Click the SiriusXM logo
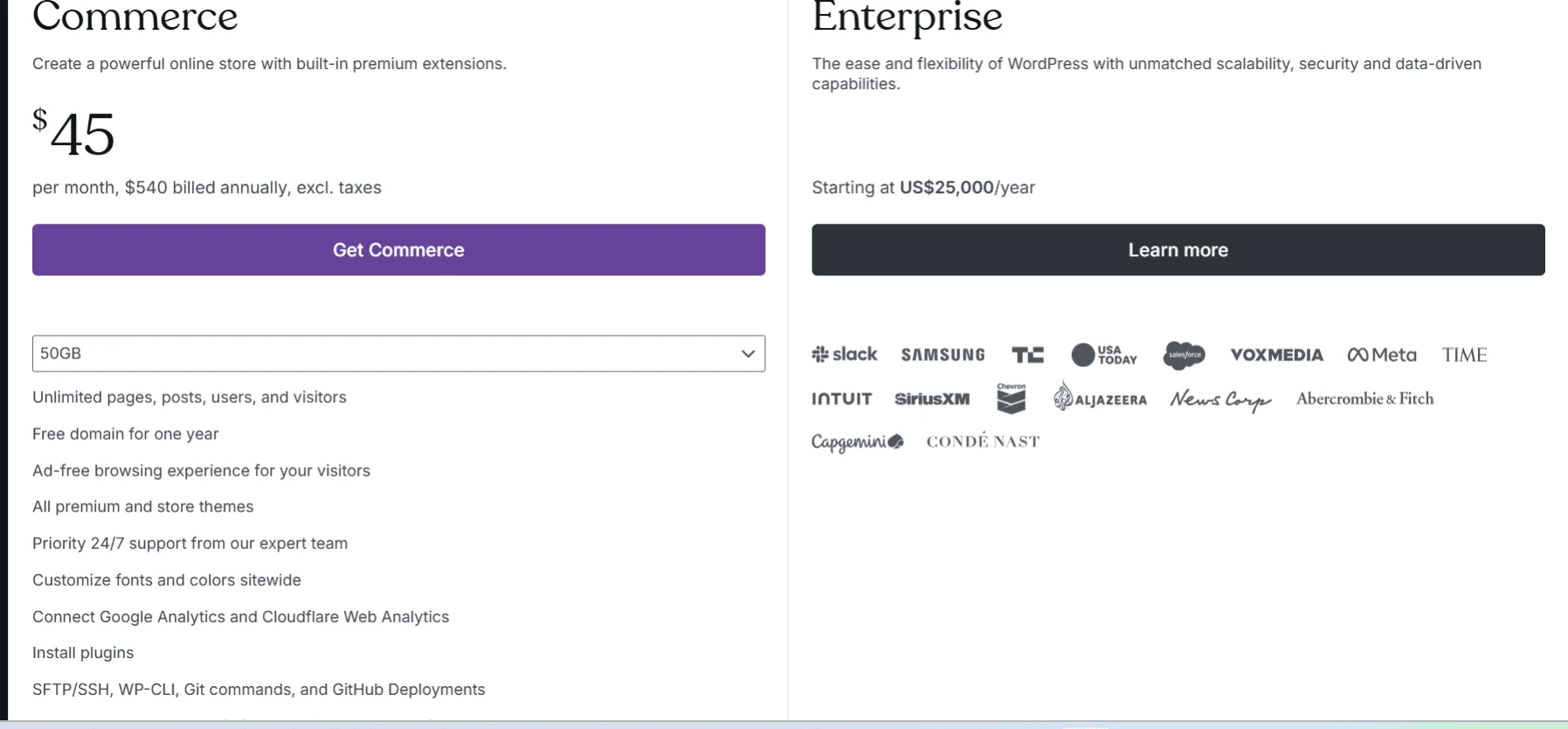This screenshot has height=729, width=1568. coord(932,399)
